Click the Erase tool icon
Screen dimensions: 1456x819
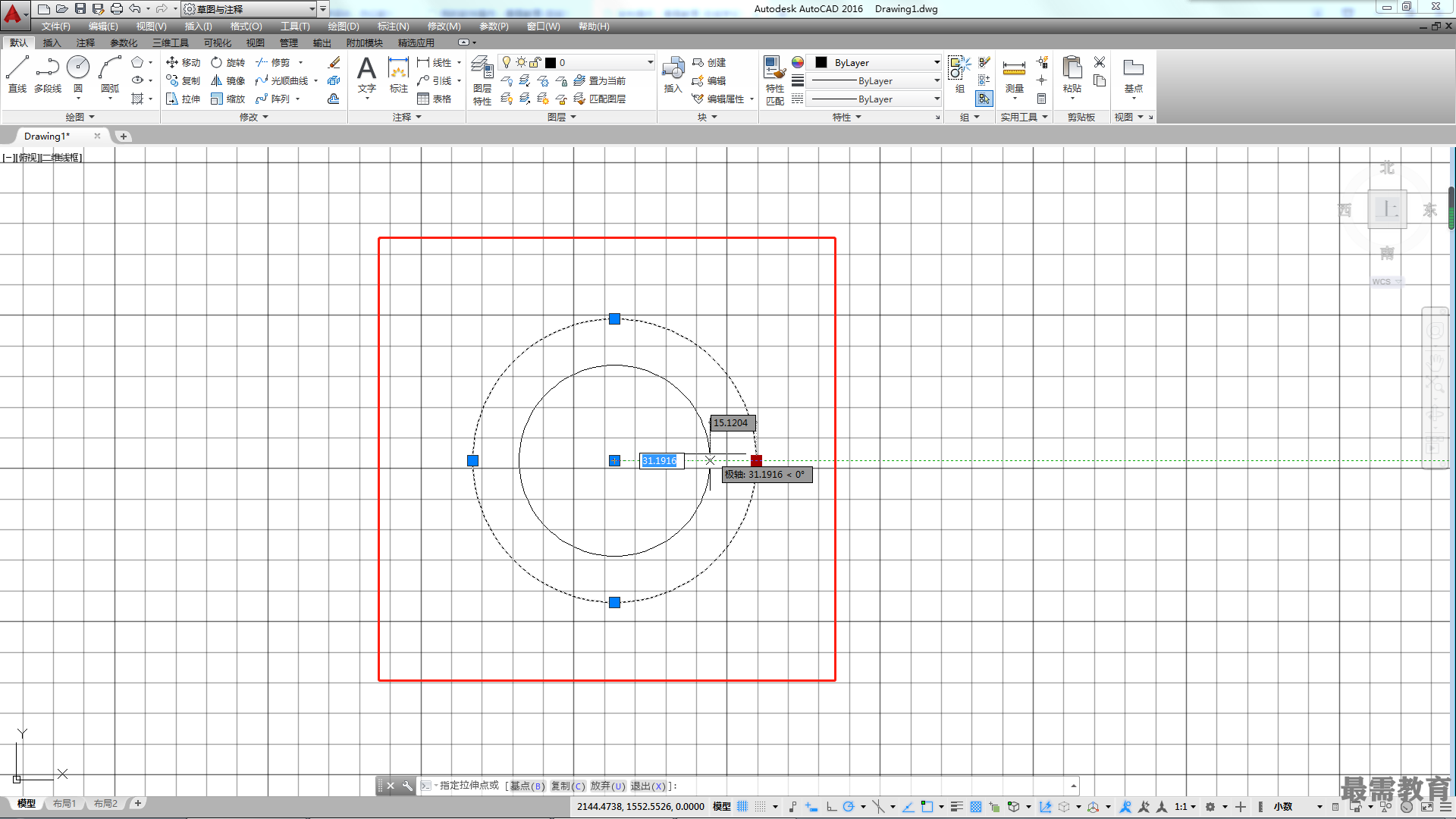pos(334,62)
